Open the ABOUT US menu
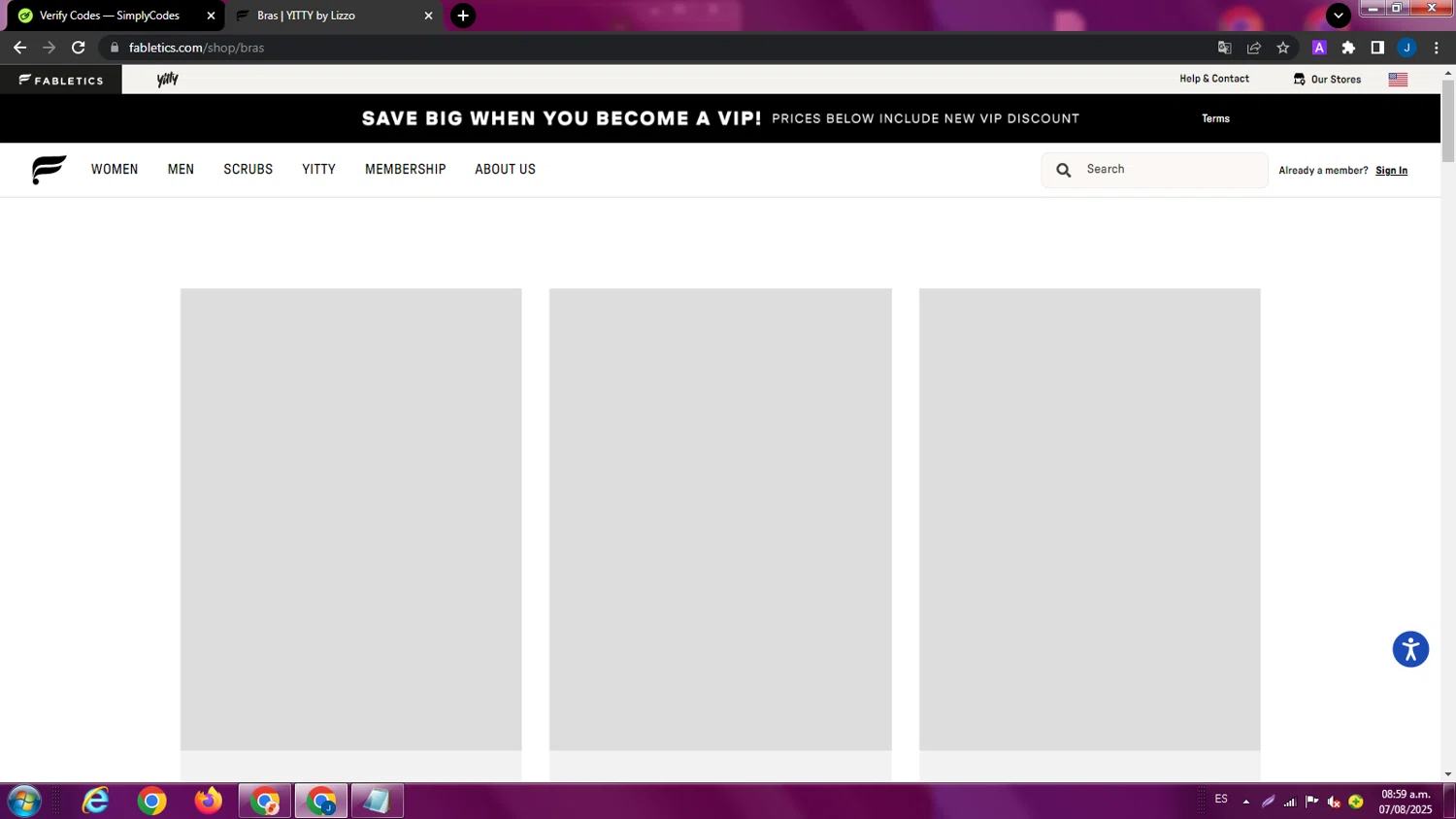 tap(505, 169)
